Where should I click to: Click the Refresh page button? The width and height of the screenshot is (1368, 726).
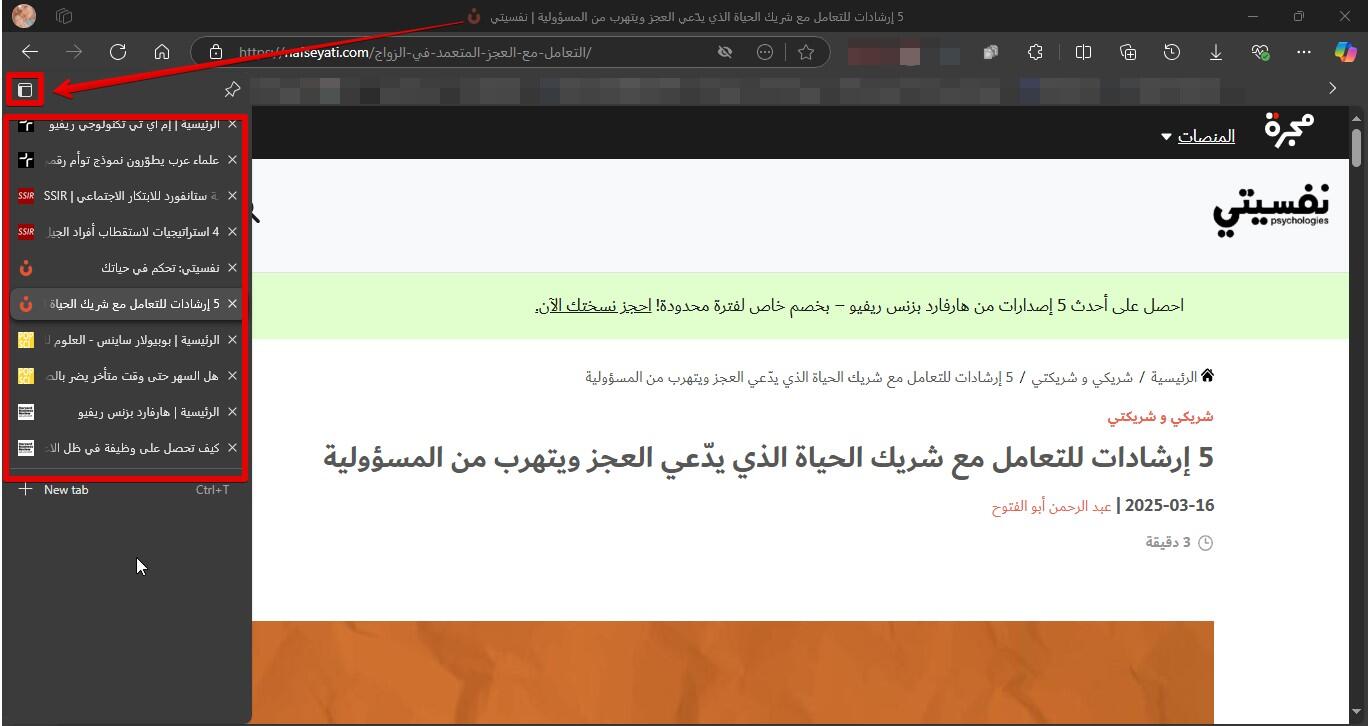(118, 52)
